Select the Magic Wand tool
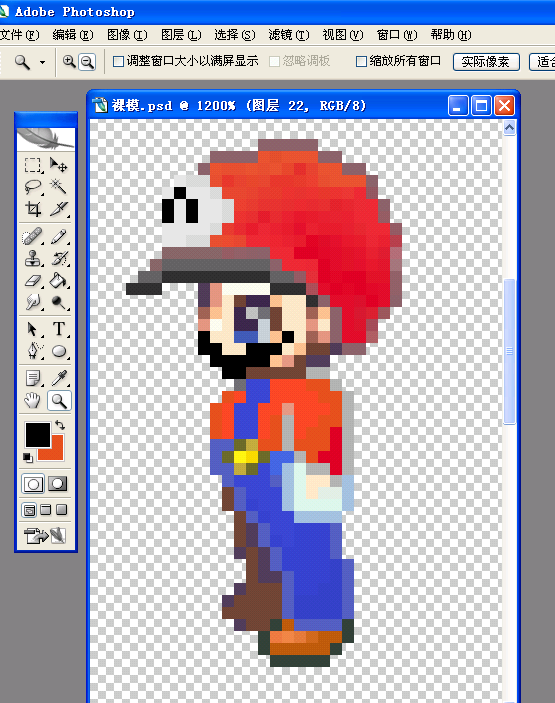This screenshot has width=555, height=703. coord(58,187)
